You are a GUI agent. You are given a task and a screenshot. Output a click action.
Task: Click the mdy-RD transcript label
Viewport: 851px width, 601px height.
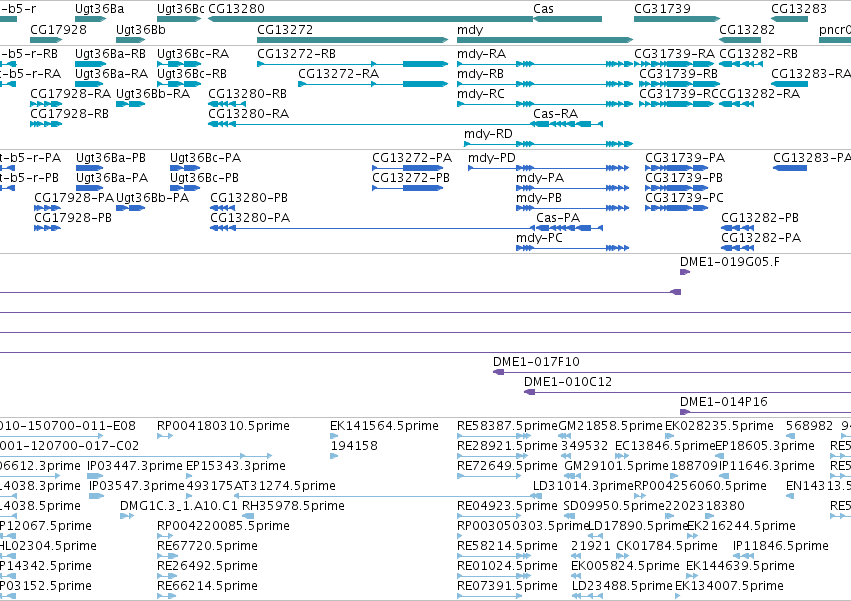(x=488, y=134)
